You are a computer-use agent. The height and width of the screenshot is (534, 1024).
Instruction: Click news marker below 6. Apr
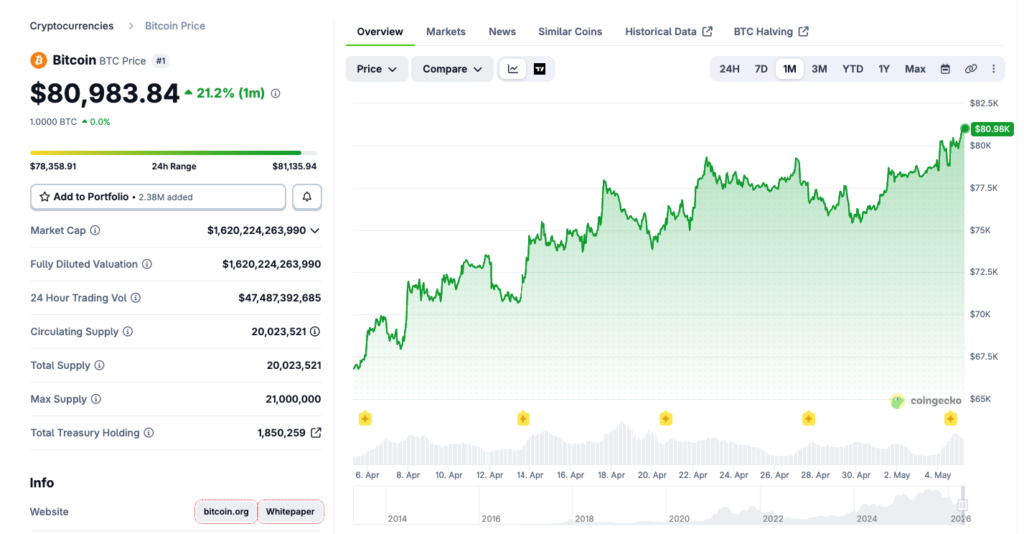(x=365, y=418)
